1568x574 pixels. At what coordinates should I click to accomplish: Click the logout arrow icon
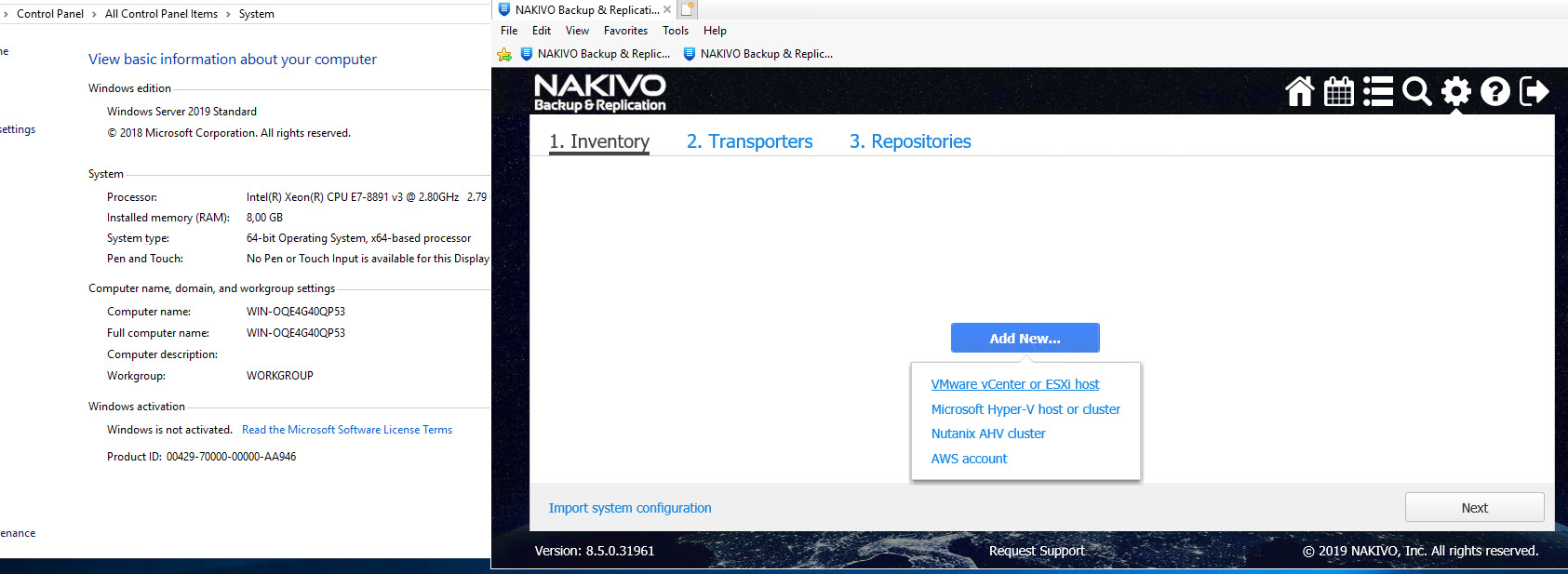tap(1534, 92)
